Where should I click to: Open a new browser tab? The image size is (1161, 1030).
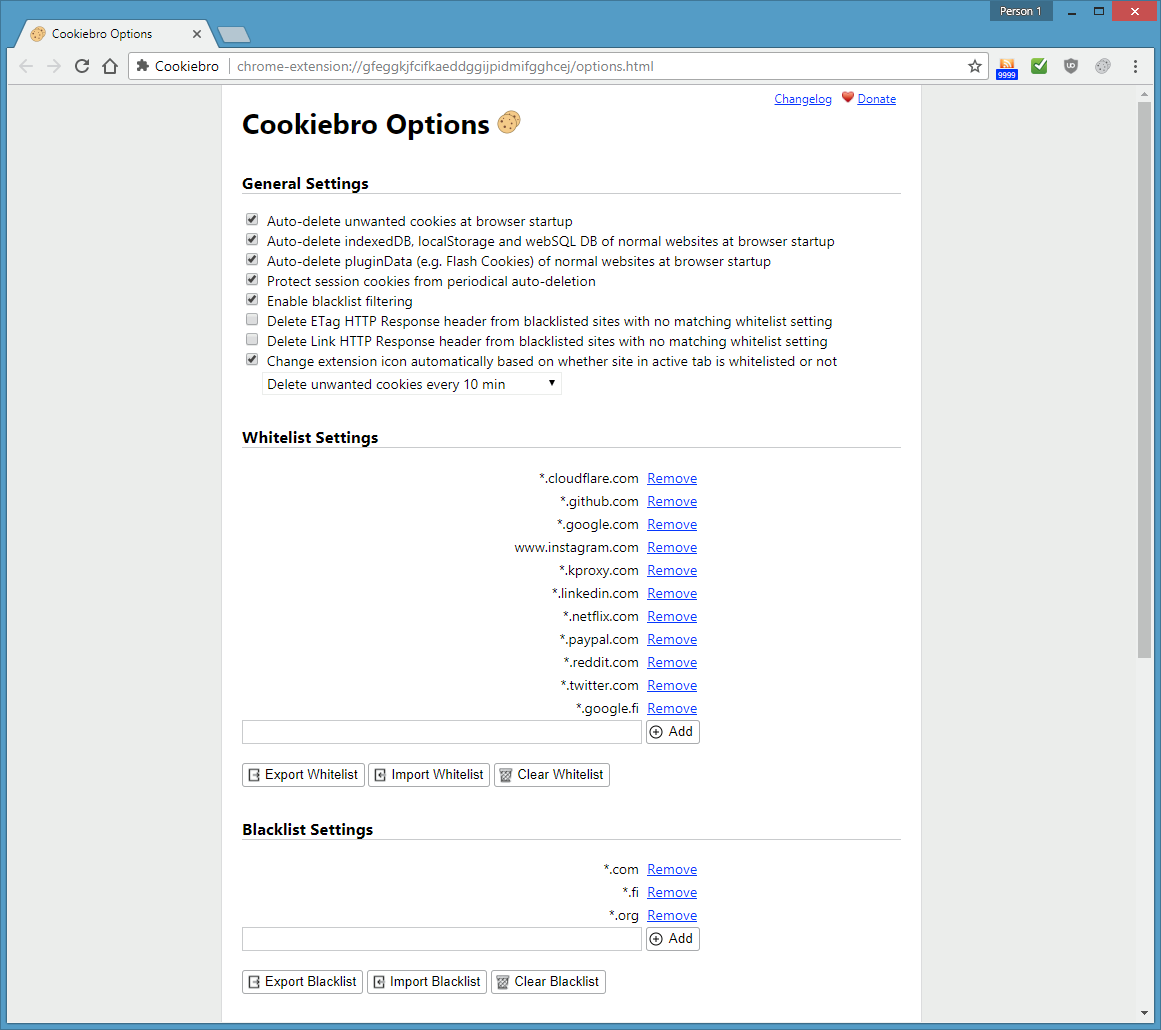[x=234, y=34]
